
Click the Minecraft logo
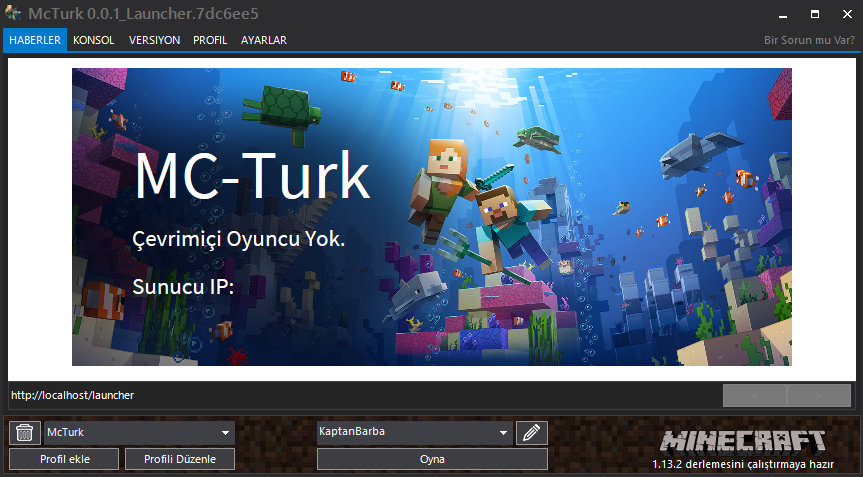[x=743, y=442]
